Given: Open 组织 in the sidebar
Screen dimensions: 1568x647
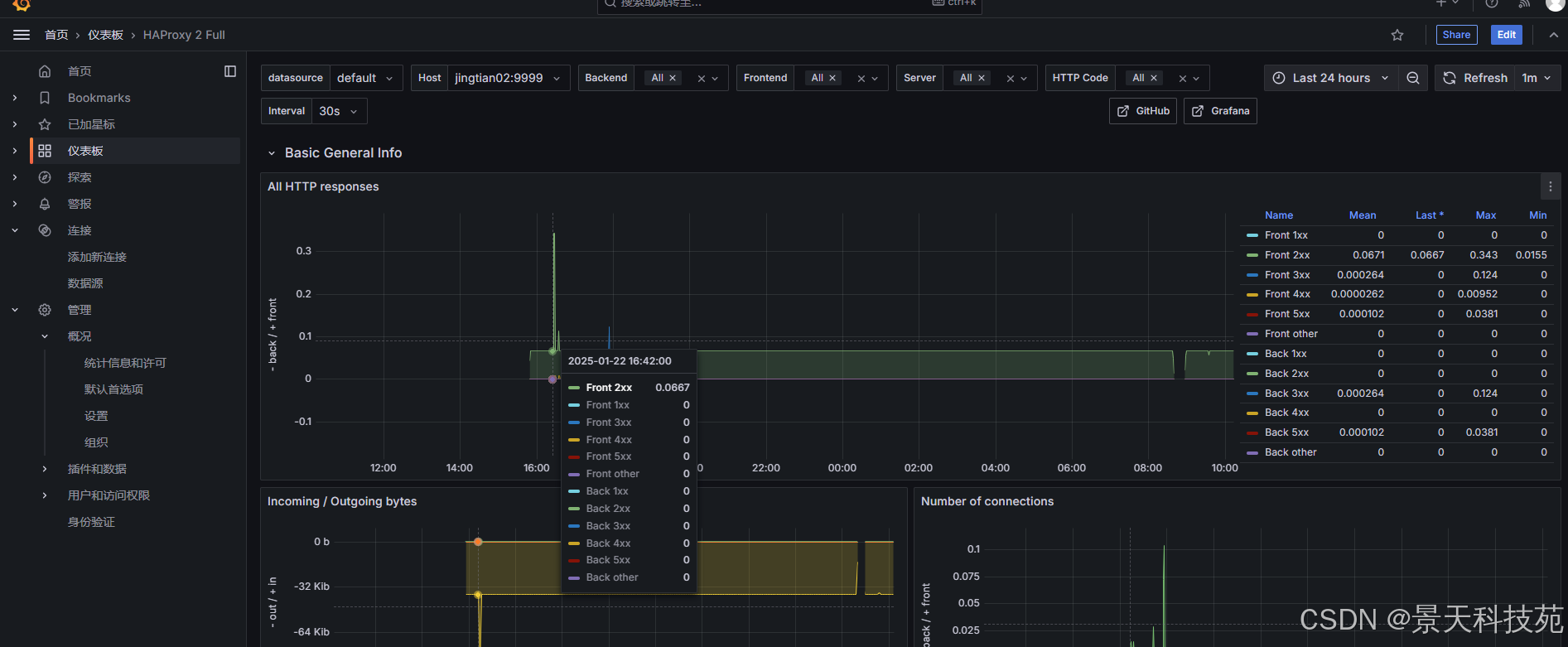Looking at the screenshot, I should (96, 442).
